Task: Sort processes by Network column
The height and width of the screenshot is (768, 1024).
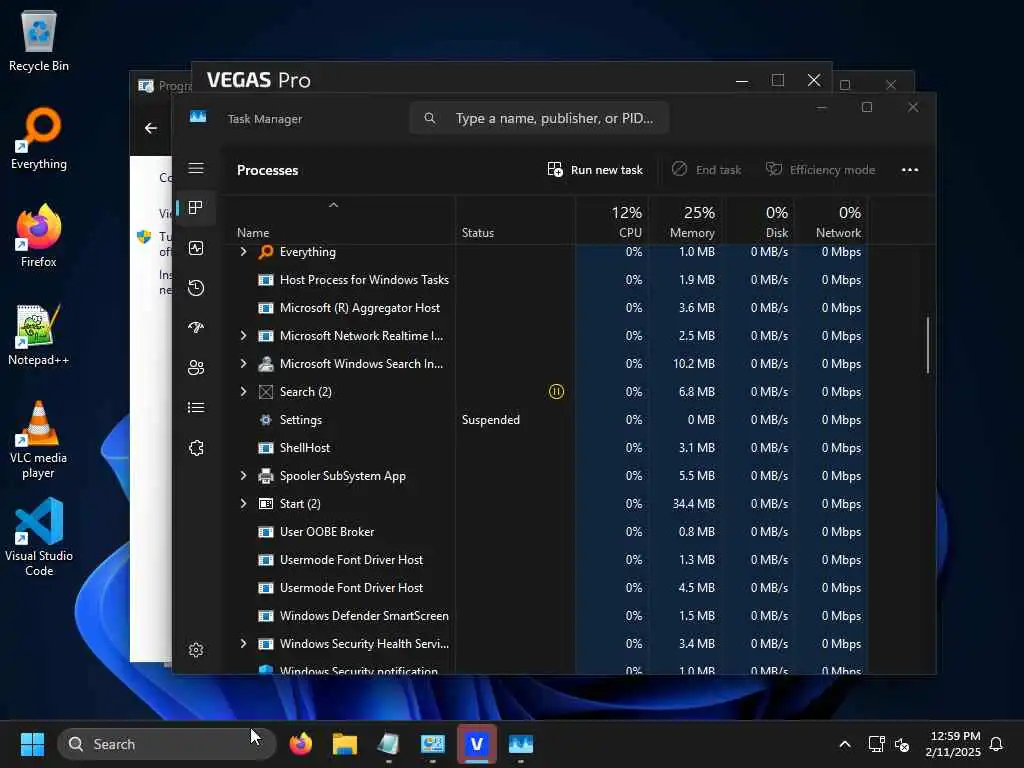Action: pyautogui.click(x=831, y=222)
